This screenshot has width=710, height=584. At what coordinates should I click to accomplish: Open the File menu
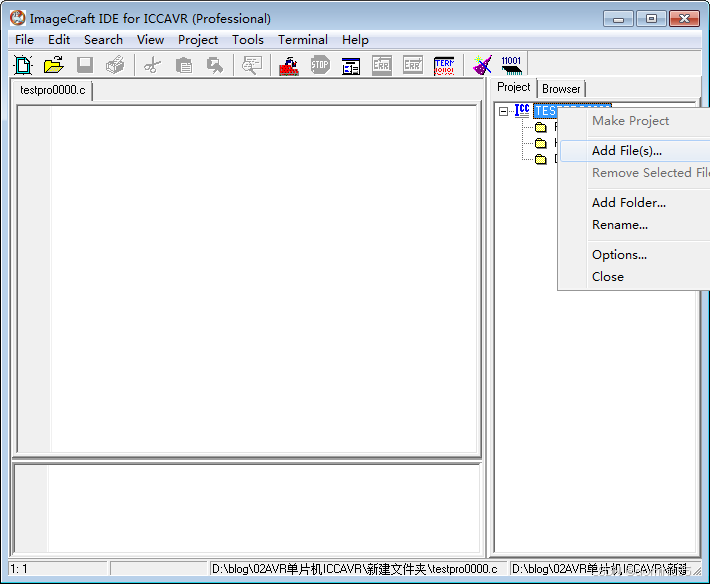(24, 40)
